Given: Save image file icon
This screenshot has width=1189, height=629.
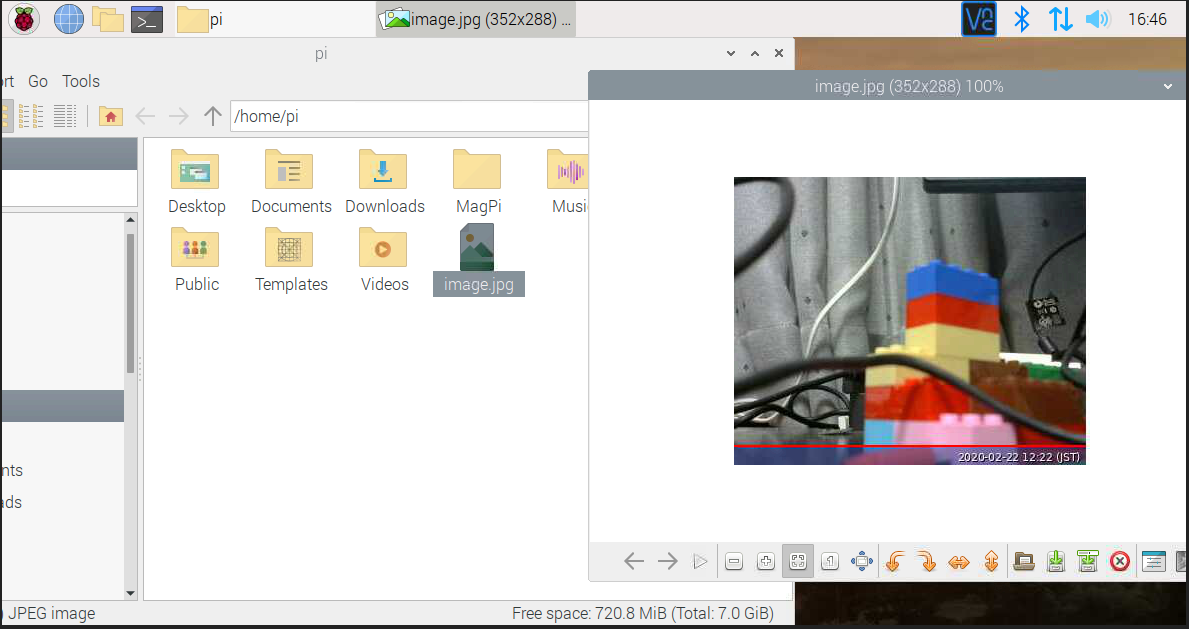Looking at the screenshot, I should click(1056, 562).
